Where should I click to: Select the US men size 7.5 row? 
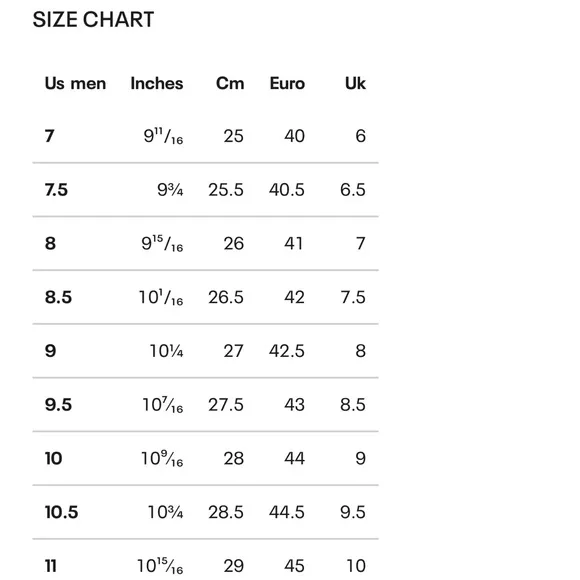(x=205, y=190)
